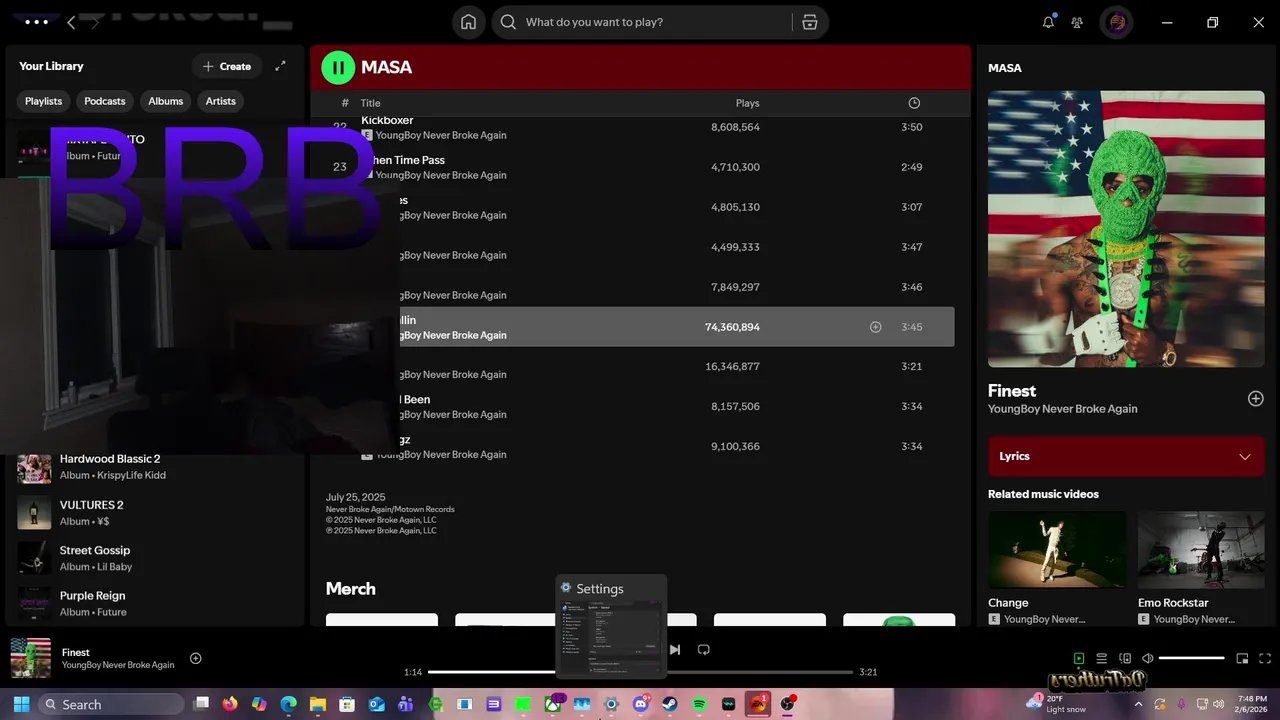This screenshot has height=720, width=1280.
Task: Expand Your Library to full view
Action: (x=280, y=66)
